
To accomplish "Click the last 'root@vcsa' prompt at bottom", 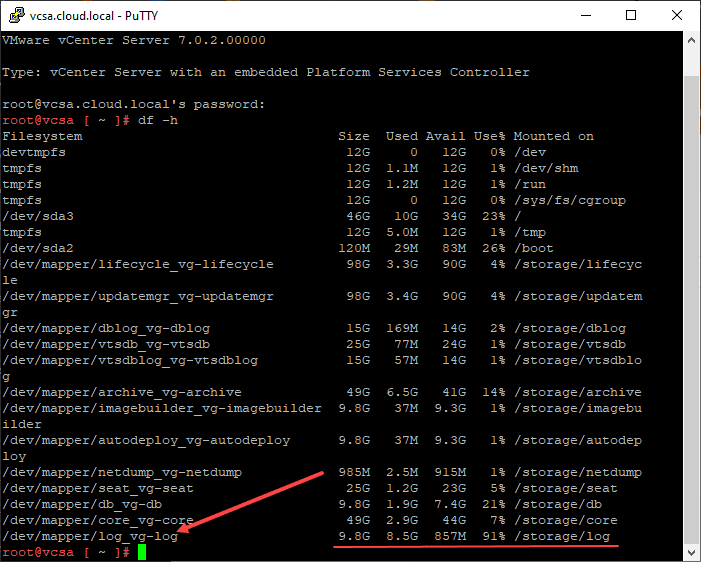I will pyautogui.click(x=38, y=552).
